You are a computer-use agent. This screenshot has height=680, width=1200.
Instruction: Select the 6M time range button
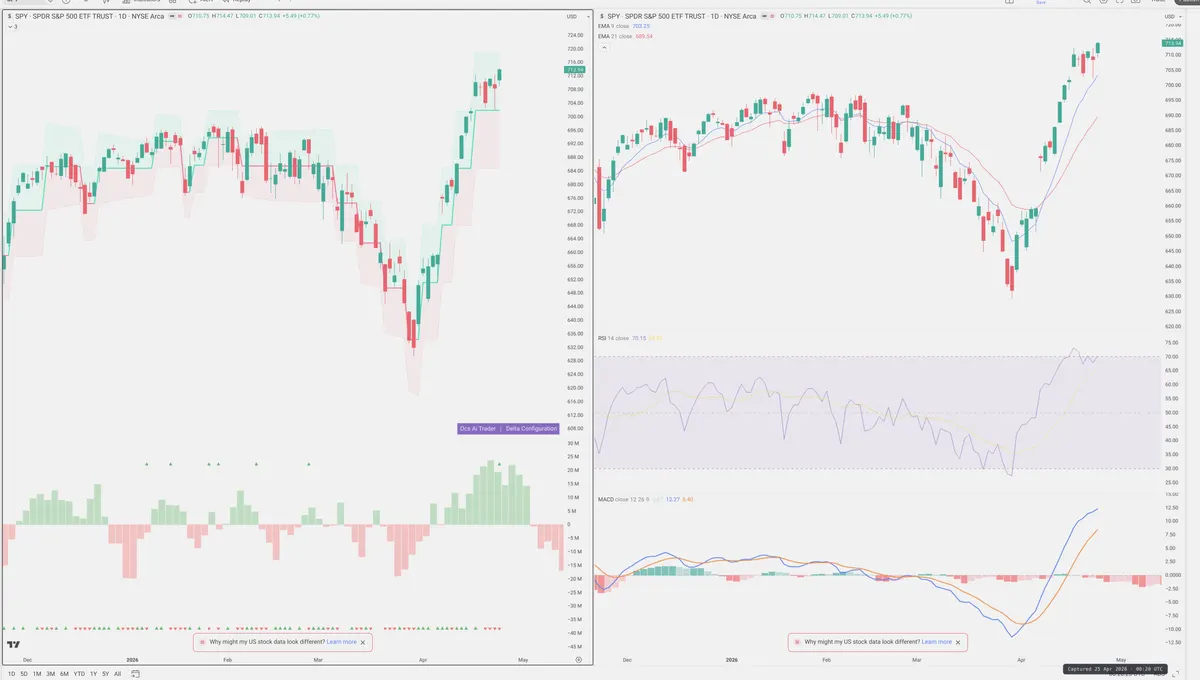pyautogui.click(x=64, y=674)
